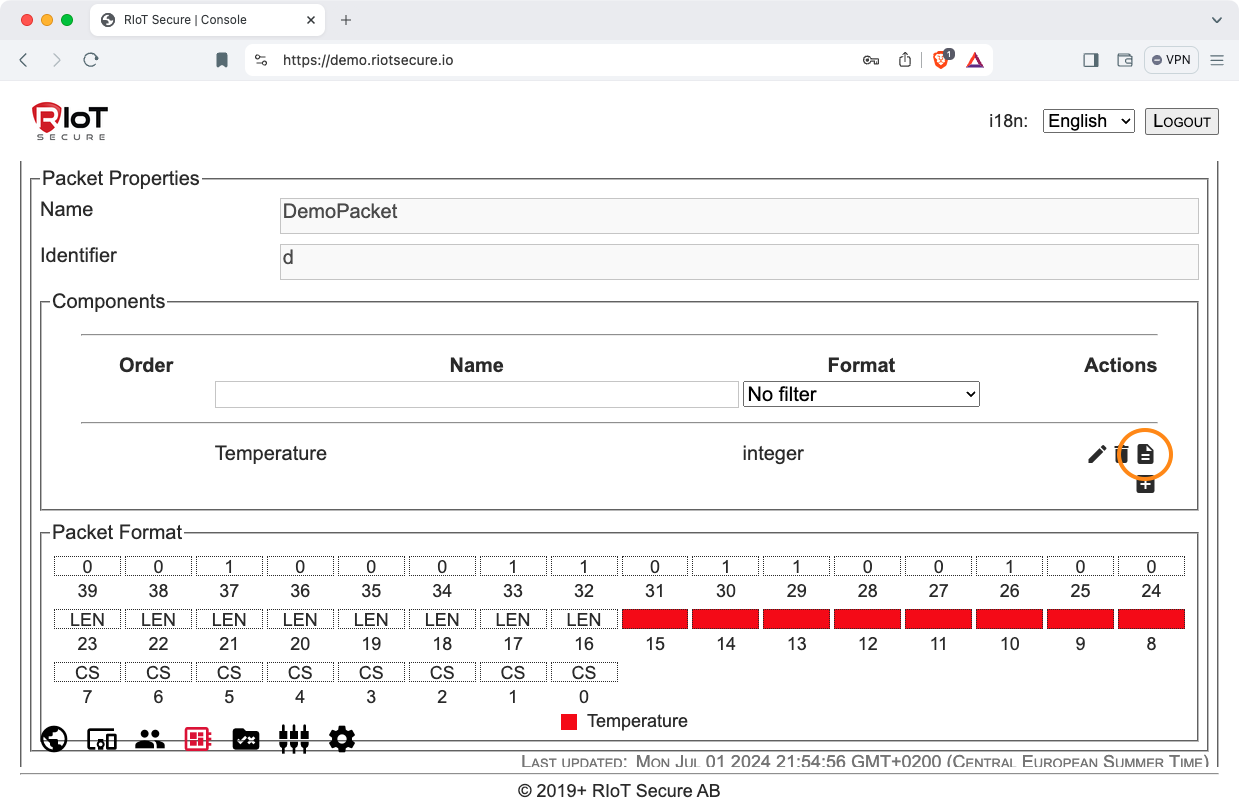1239x802 pixels.
Task: Open the globe icon in bottom navigation
Action: [54, 739]
